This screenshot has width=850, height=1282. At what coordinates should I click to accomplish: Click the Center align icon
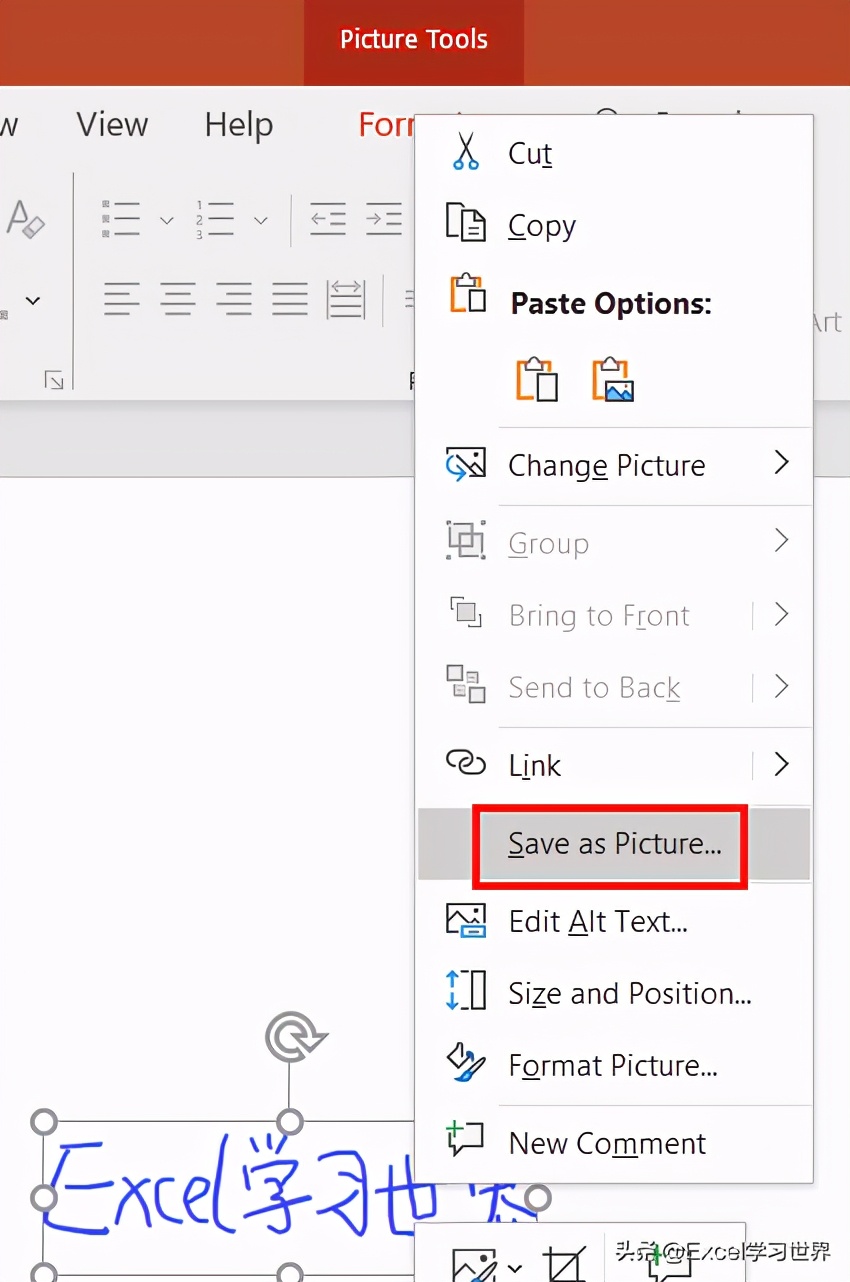pos(178,298)
